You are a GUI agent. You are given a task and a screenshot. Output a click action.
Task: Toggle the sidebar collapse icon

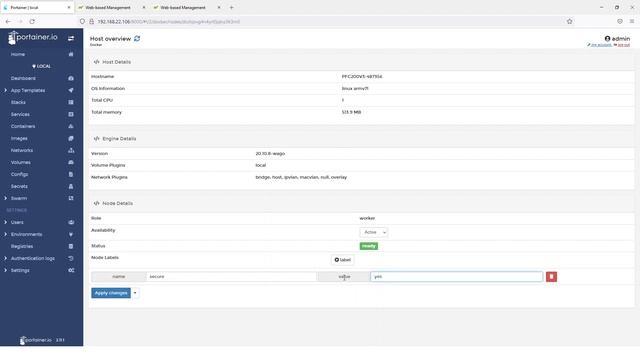[x=71, y=38]
